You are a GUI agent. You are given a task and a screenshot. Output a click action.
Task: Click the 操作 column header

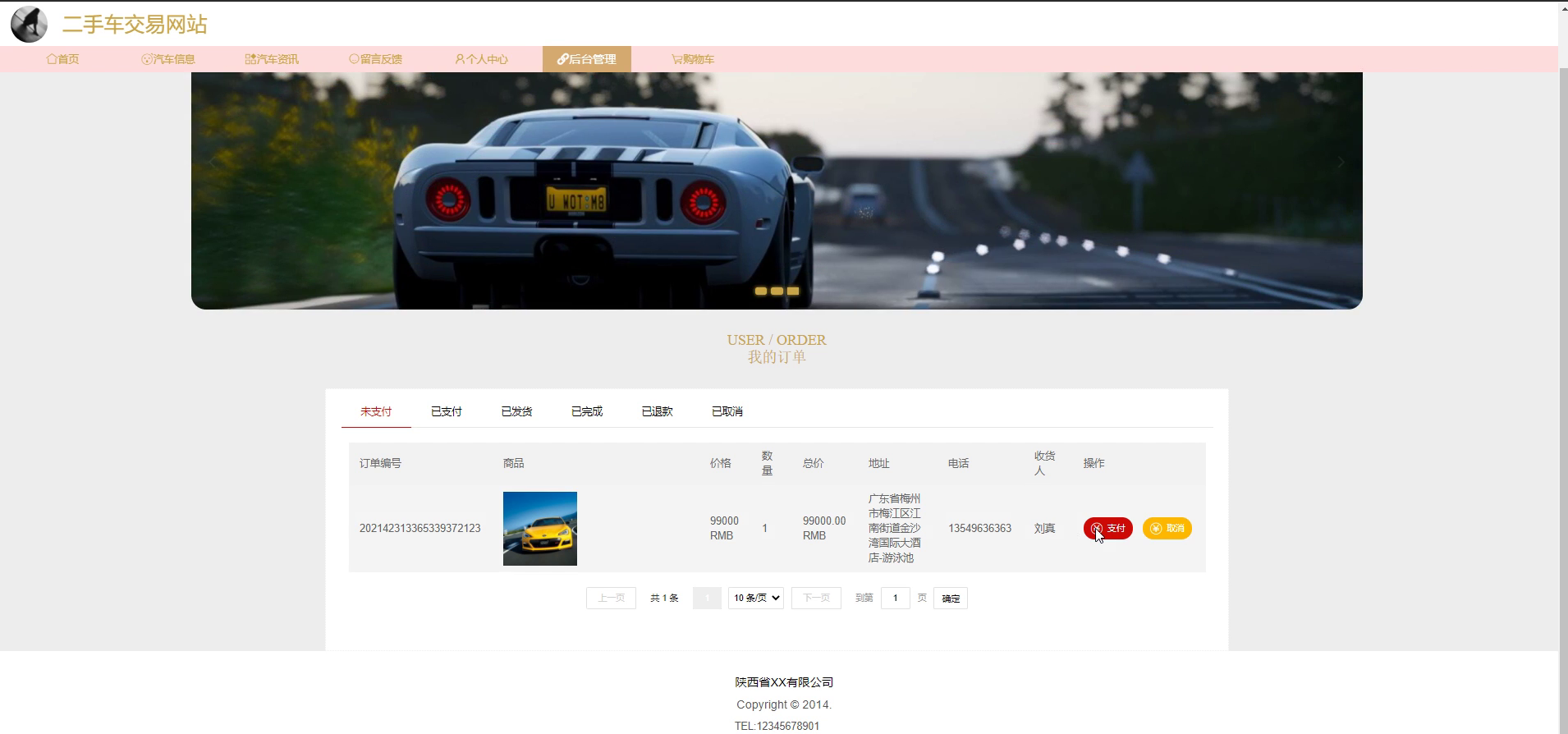click(1094, 463)
